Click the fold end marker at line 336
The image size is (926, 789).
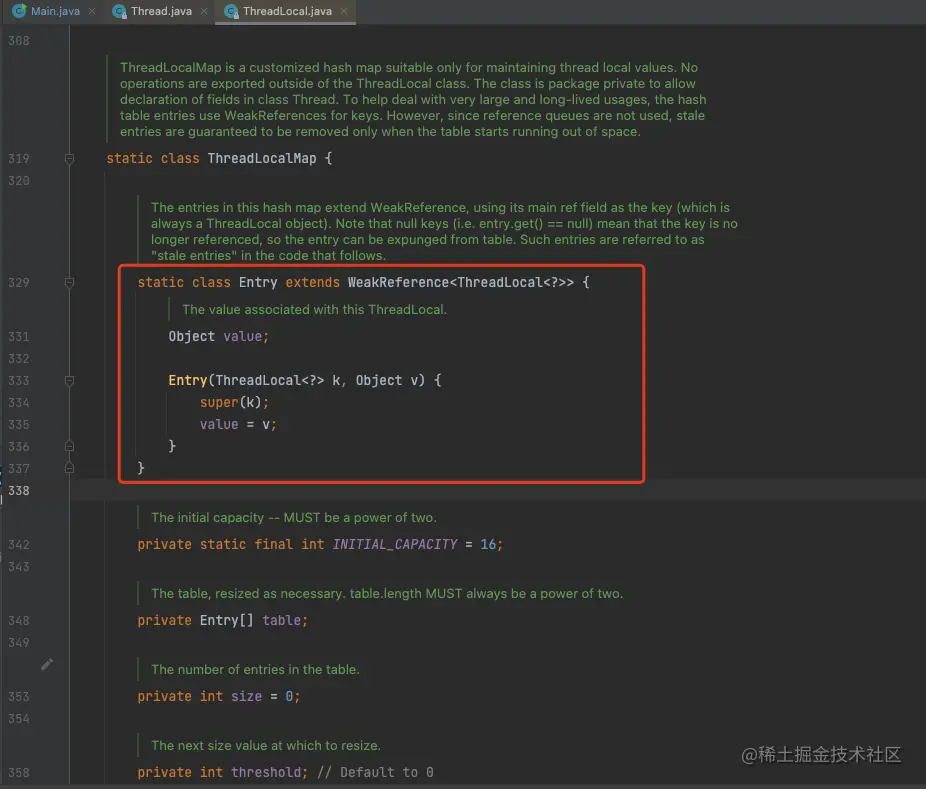click(x=69, y=446)
